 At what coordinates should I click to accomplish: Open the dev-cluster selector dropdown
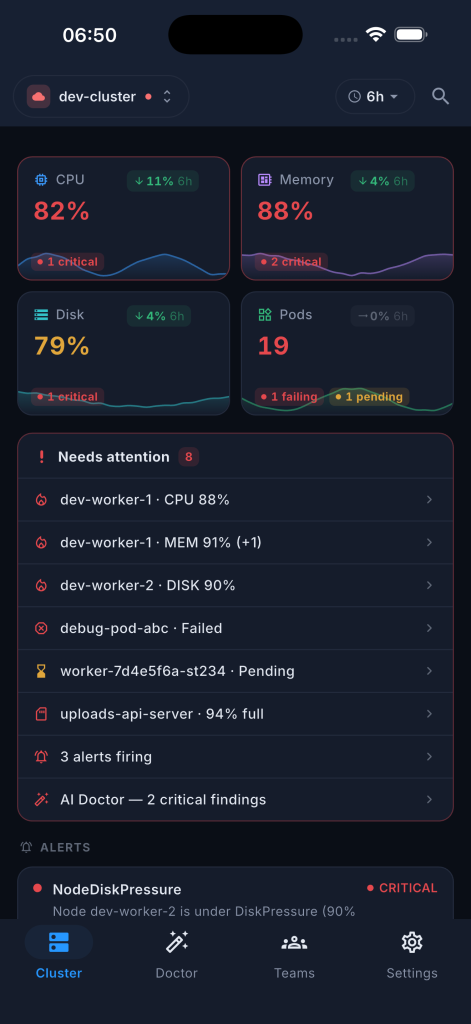101,97
